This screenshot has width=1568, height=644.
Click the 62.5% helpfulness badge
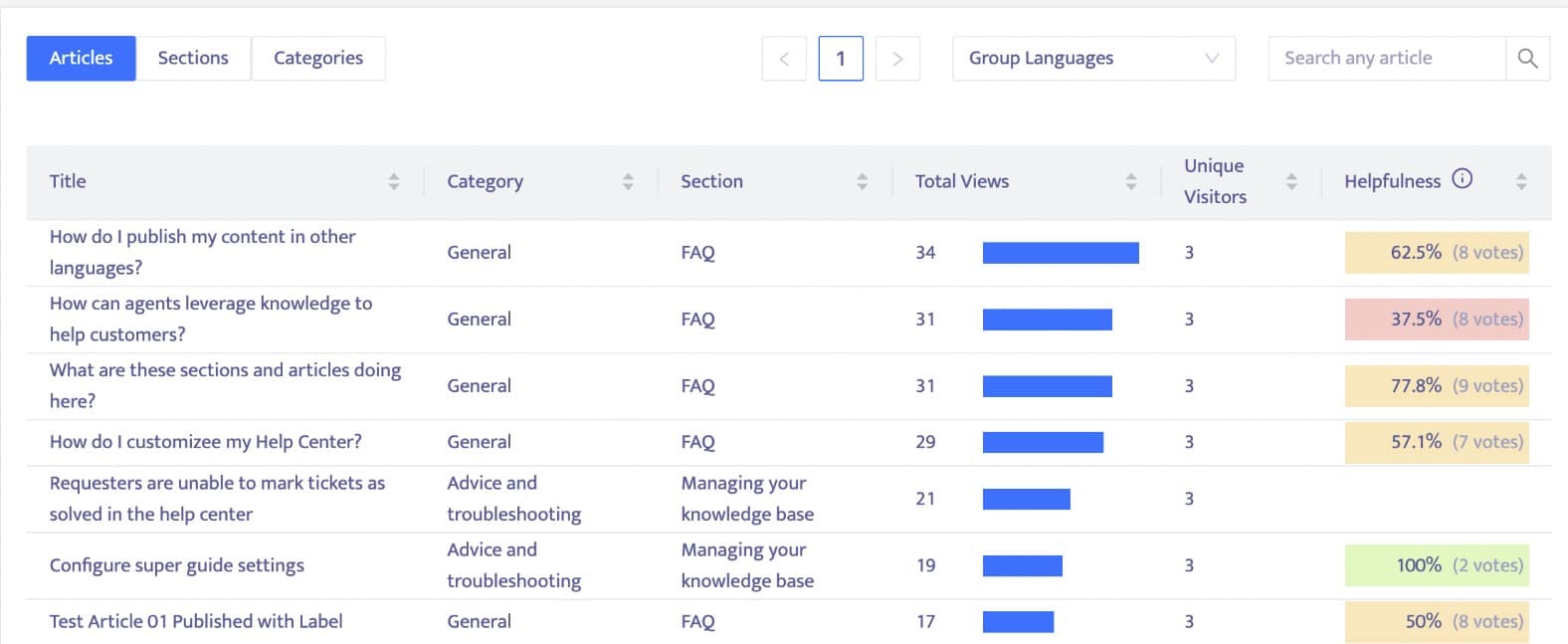(x=1437, y=253)
